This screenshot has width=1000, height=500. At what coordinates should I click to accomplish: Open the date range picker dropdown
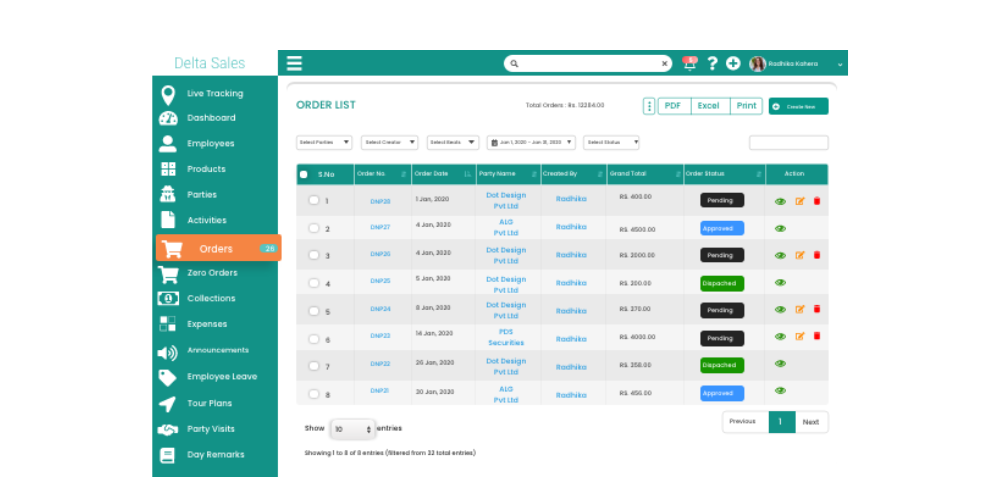531,142
